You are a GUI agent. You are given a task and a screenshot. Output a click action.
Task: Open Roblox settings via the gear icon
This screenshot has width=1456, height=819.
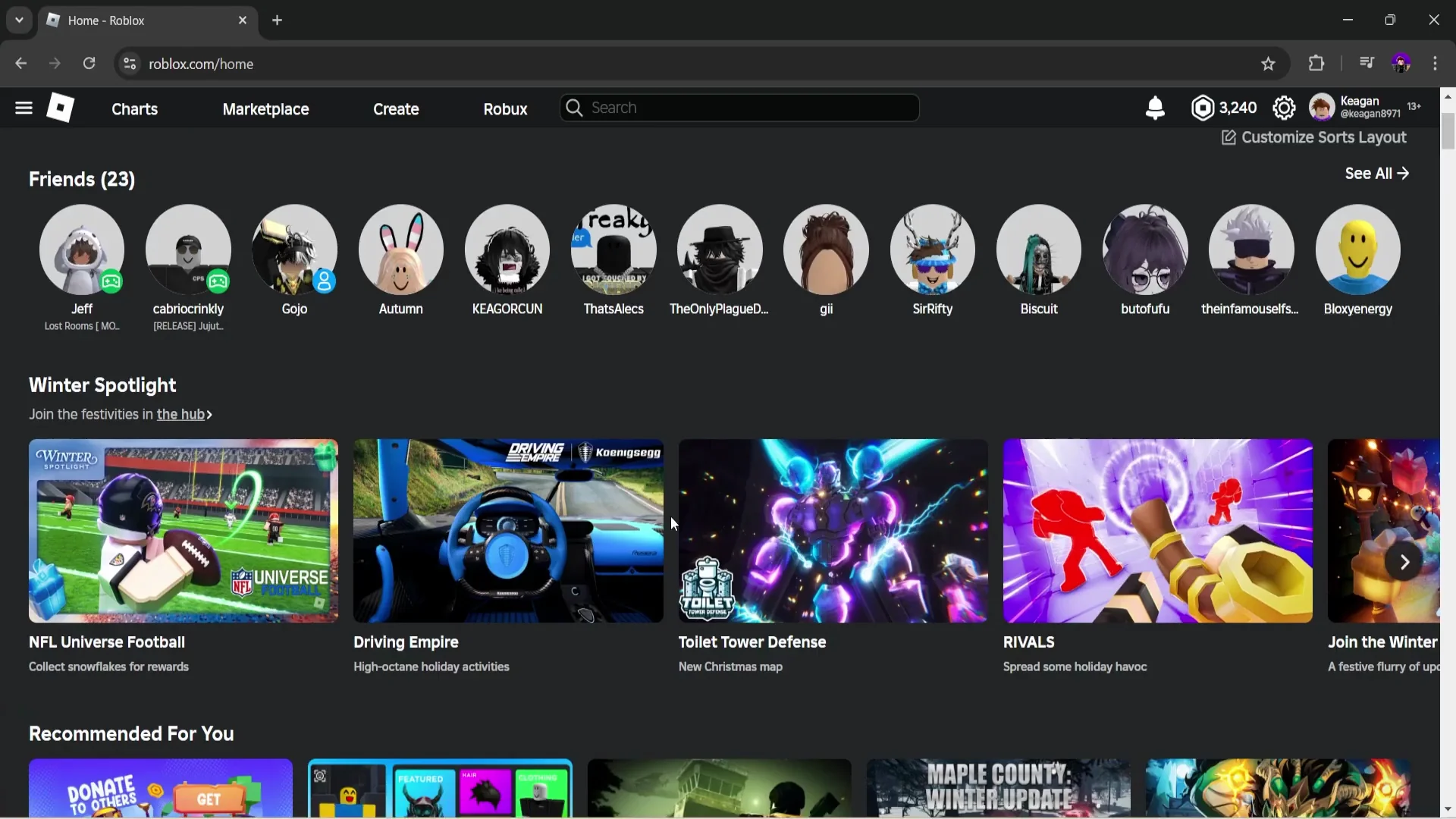(x=1285, y=108)
